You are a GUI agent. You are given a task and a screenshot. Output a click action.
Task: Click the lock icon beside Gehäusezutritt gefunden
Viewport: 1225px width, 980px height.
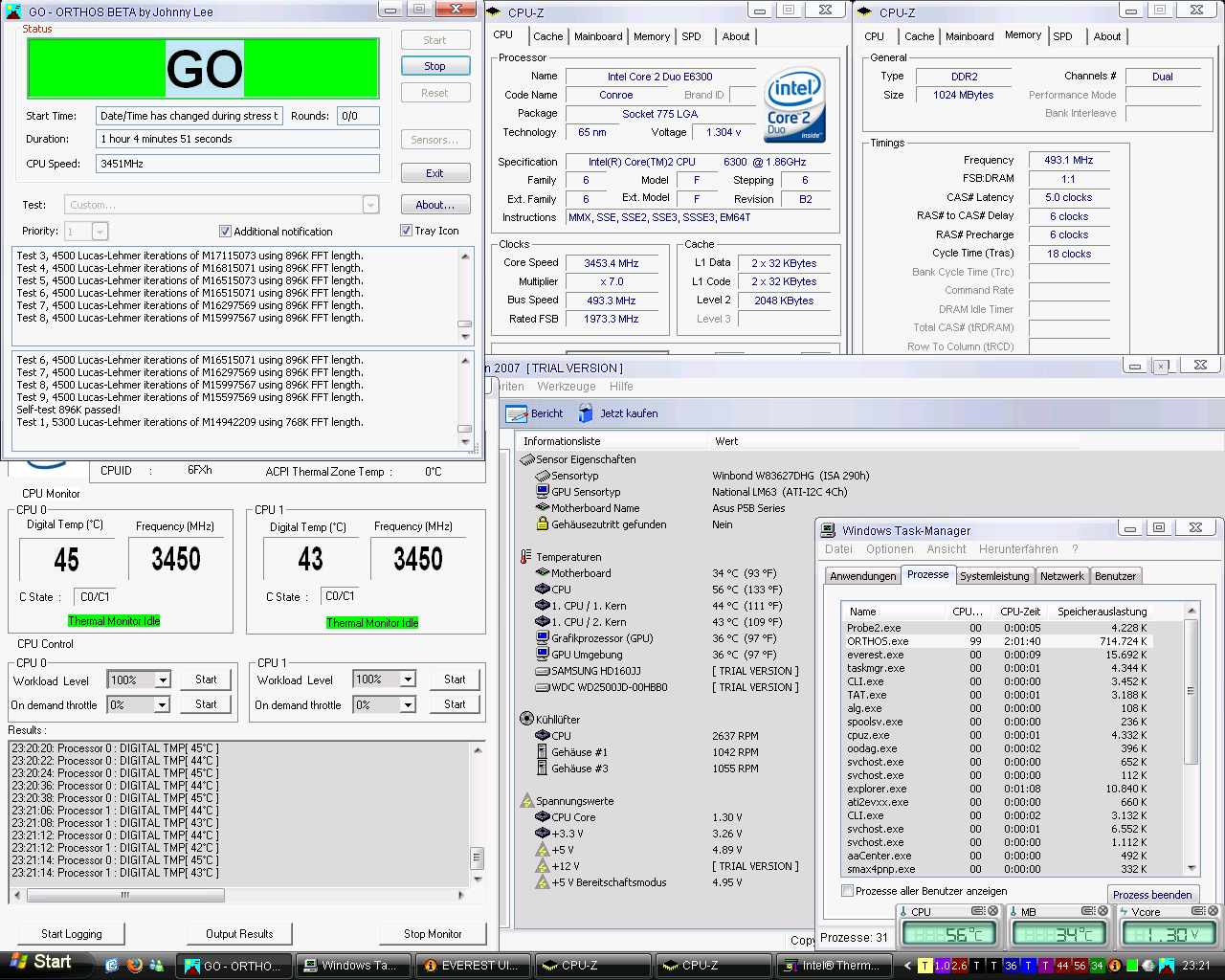pos(543,524)
